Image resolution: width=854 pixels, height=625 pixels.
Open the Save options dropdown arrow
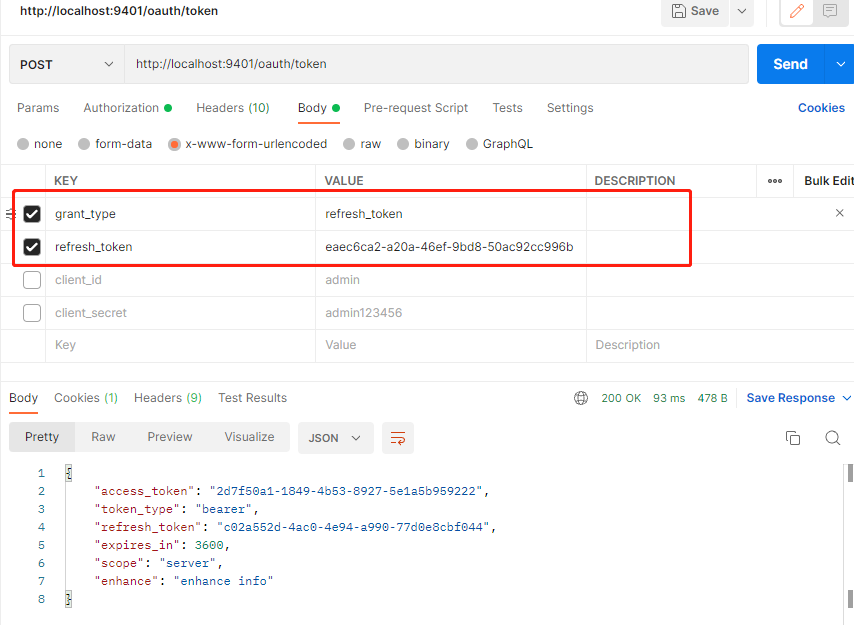pos(742,11)
